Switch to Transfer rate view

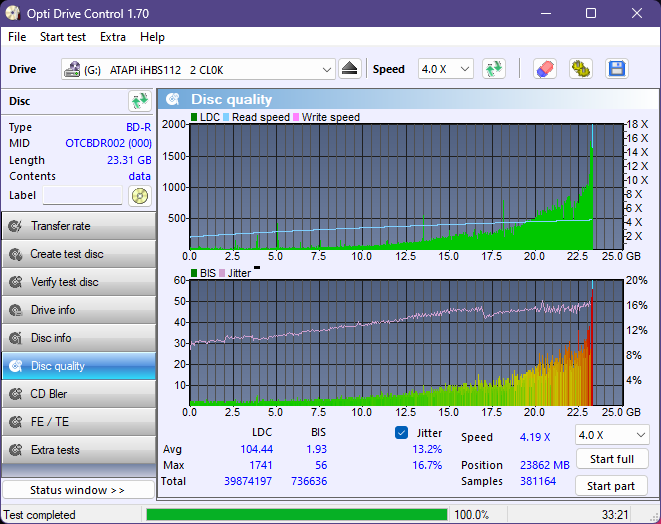79,226
